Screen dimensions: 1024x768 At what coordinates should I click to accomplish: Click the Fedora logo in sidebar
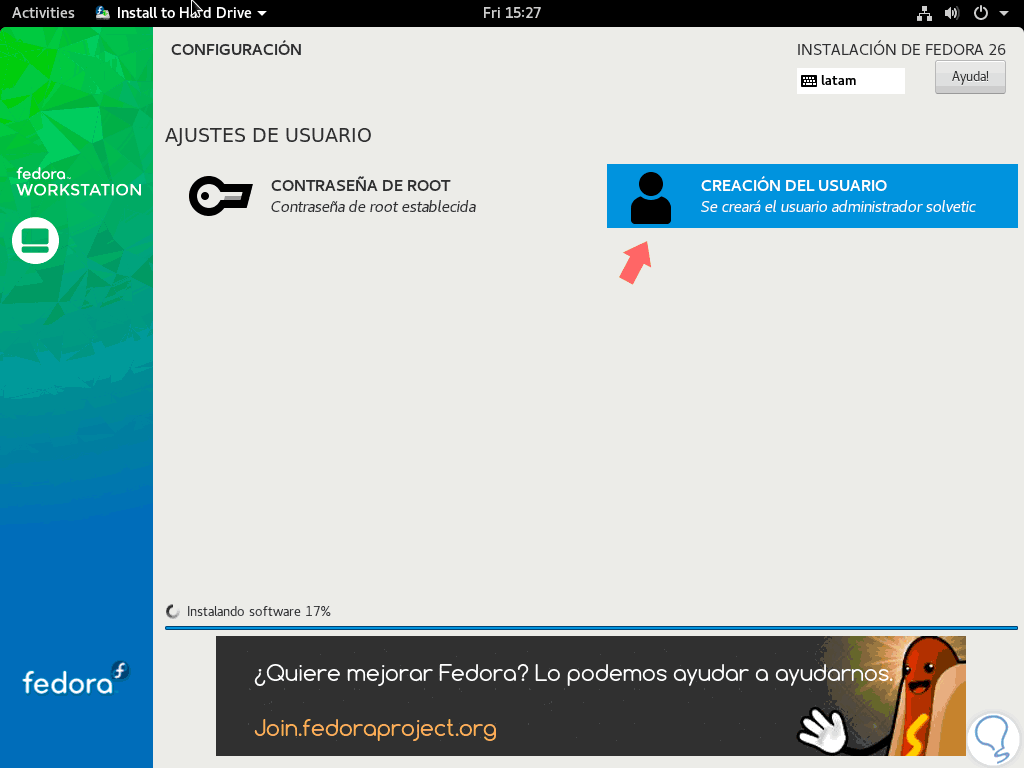coord(76,679)
